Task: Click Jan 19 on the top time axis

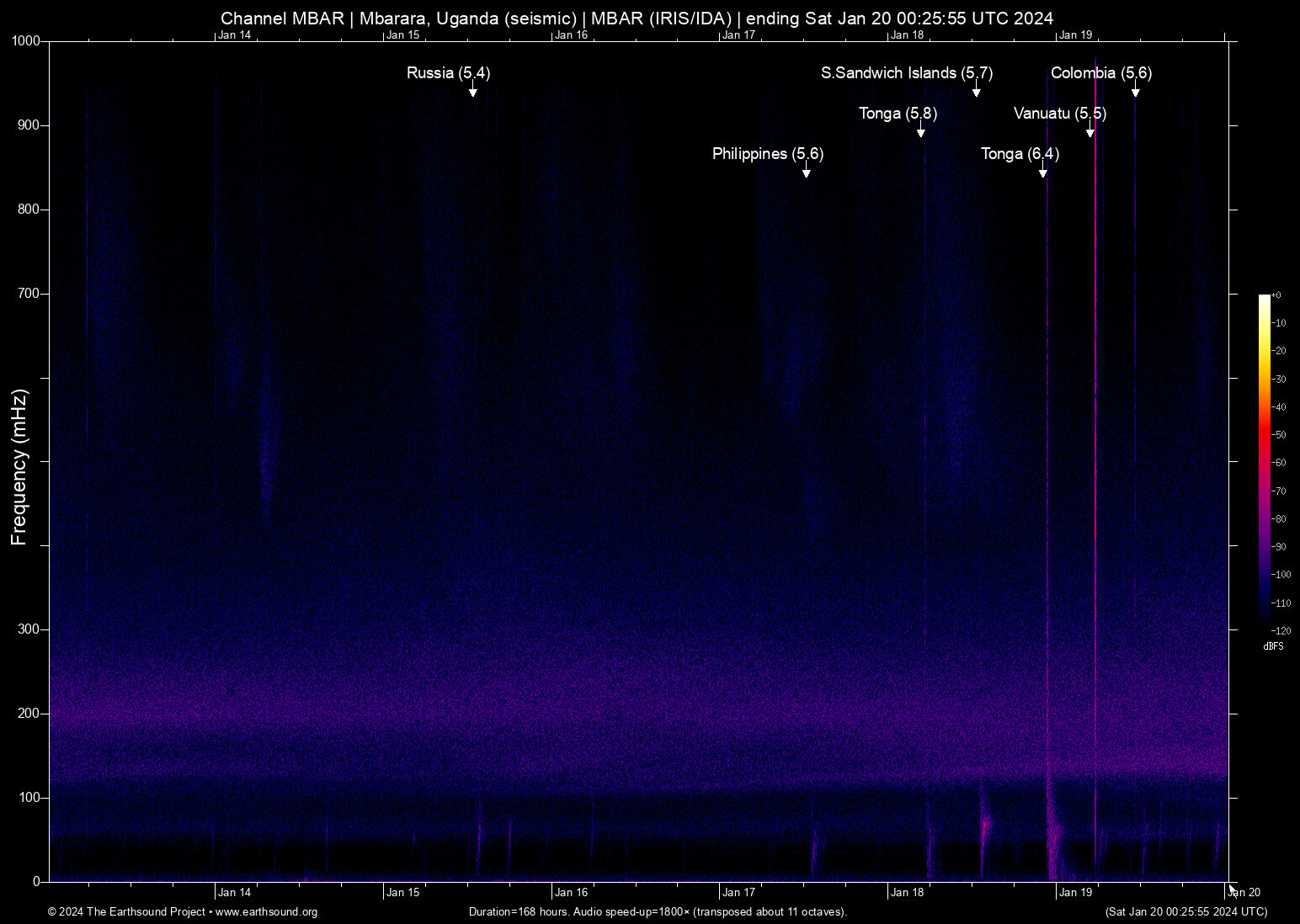Action: (1075, 35)
